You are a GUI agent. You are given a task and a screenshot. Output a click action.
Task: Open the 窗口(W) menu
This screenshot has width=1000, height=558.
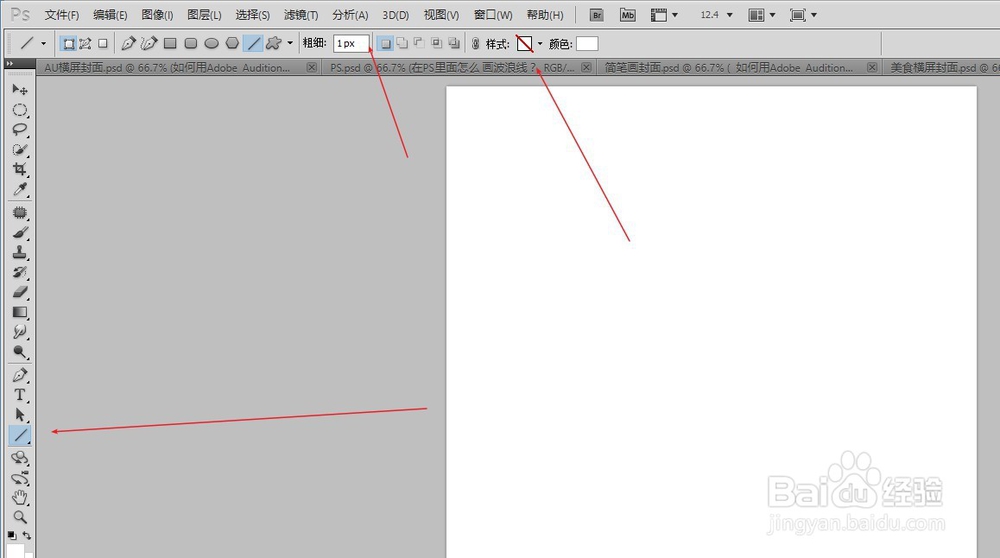click(x=493, y=15)
